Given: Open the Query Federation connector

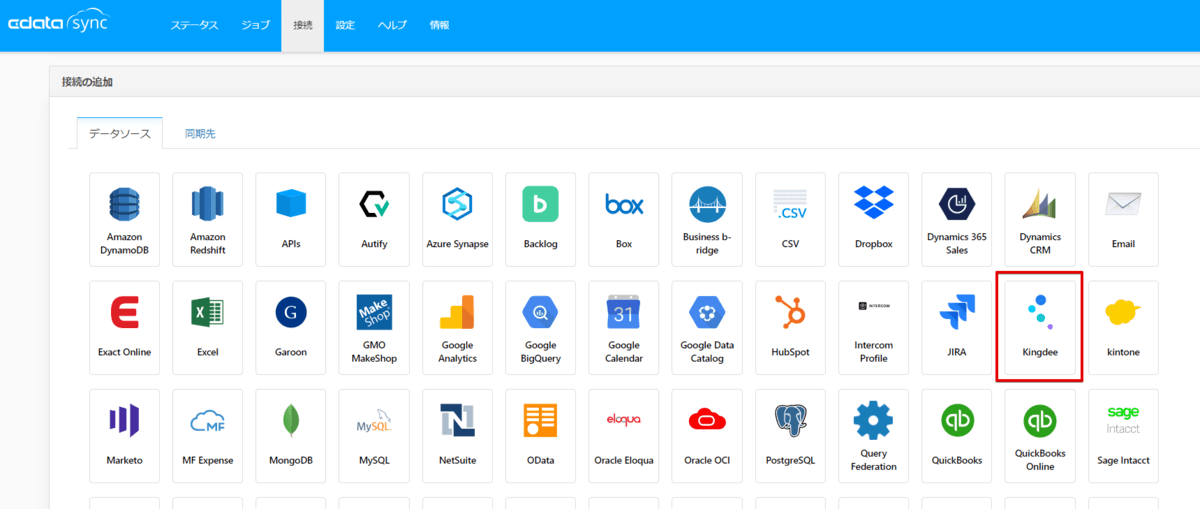Looking at the screenshot, I should click(x=874, y=436).
